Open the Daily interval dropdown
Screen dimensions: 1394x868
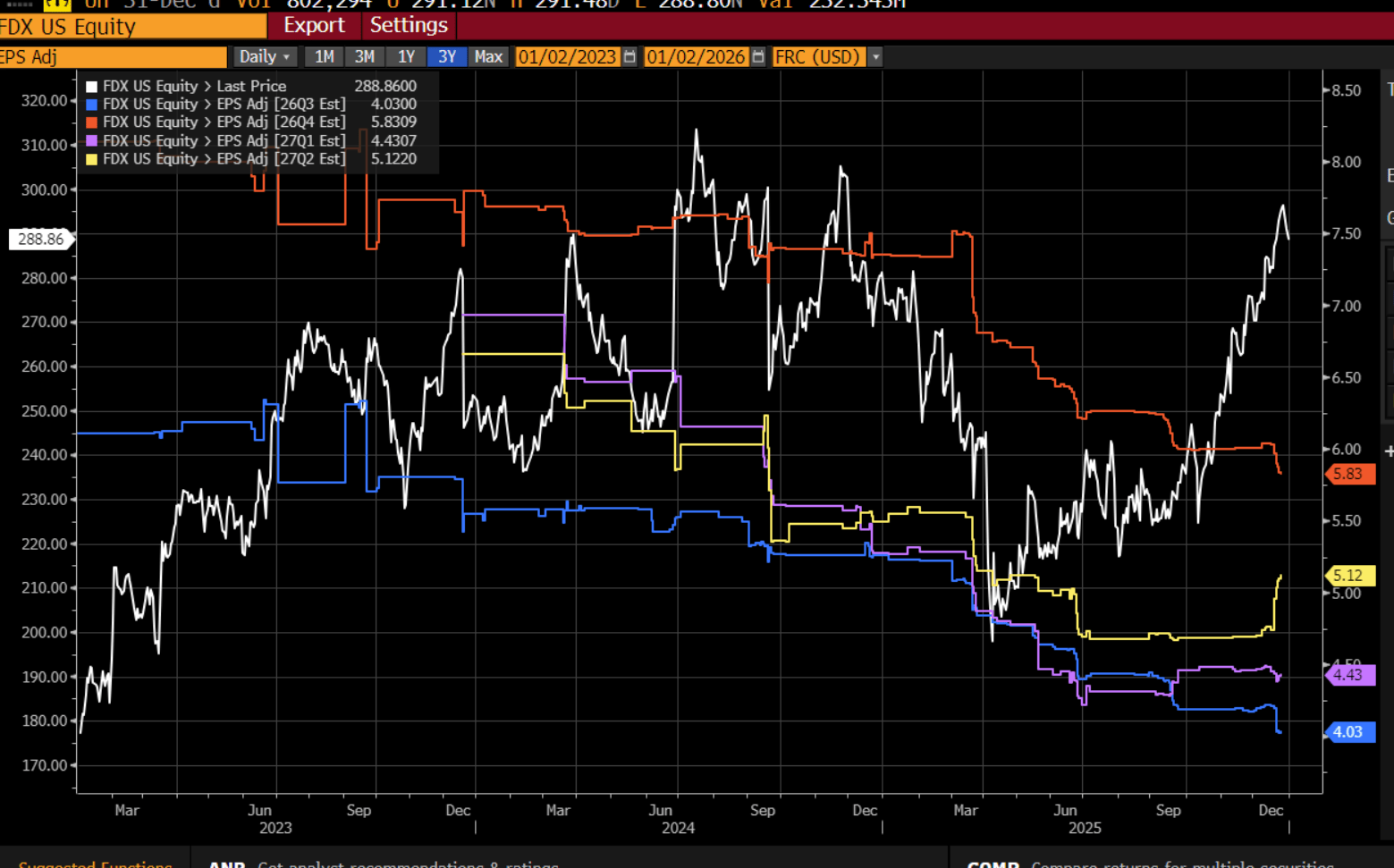click(x=264, y=56)
